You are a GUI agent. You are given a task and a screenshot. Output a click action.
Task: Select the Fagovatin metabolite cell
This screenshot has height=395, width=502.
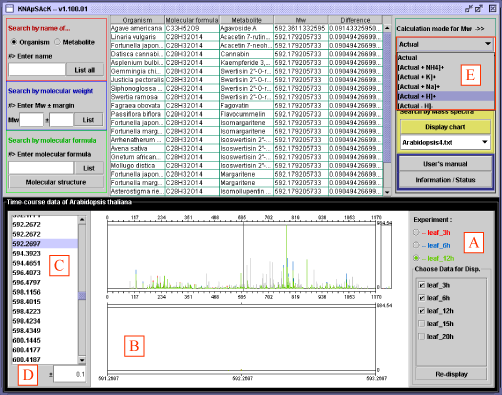click(x=246, y=105)
